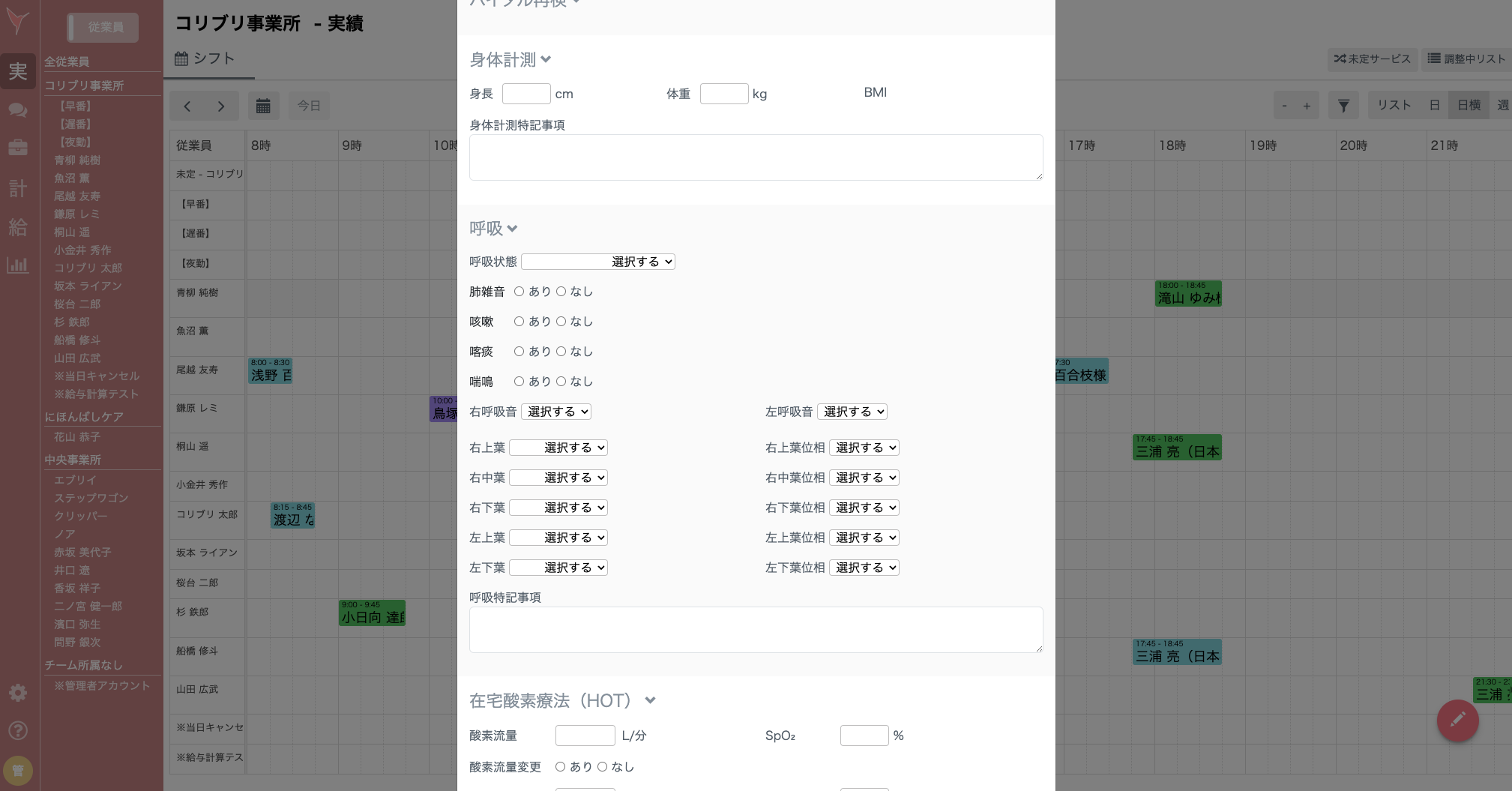
Task: Select なし for 咳嗽
Action: [x=561, y=322]
